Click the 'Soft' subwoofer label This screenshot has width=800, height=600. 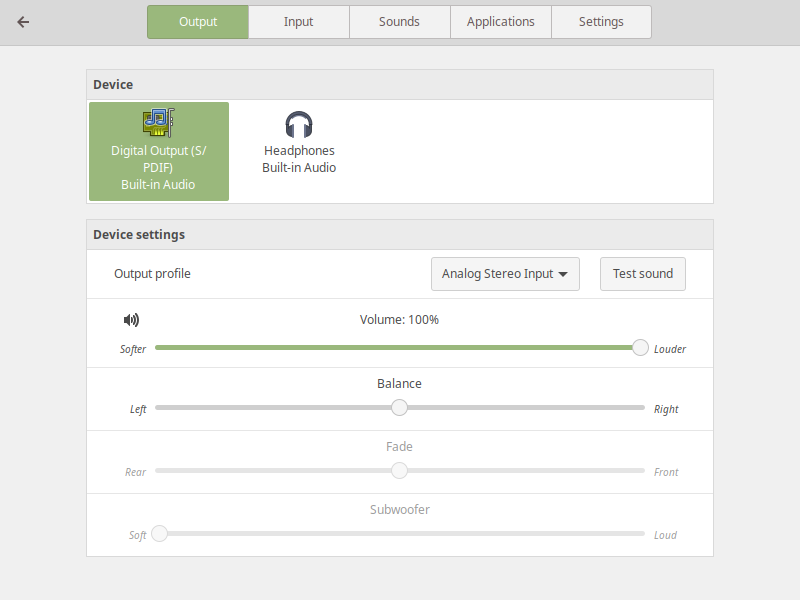point(138,536)
